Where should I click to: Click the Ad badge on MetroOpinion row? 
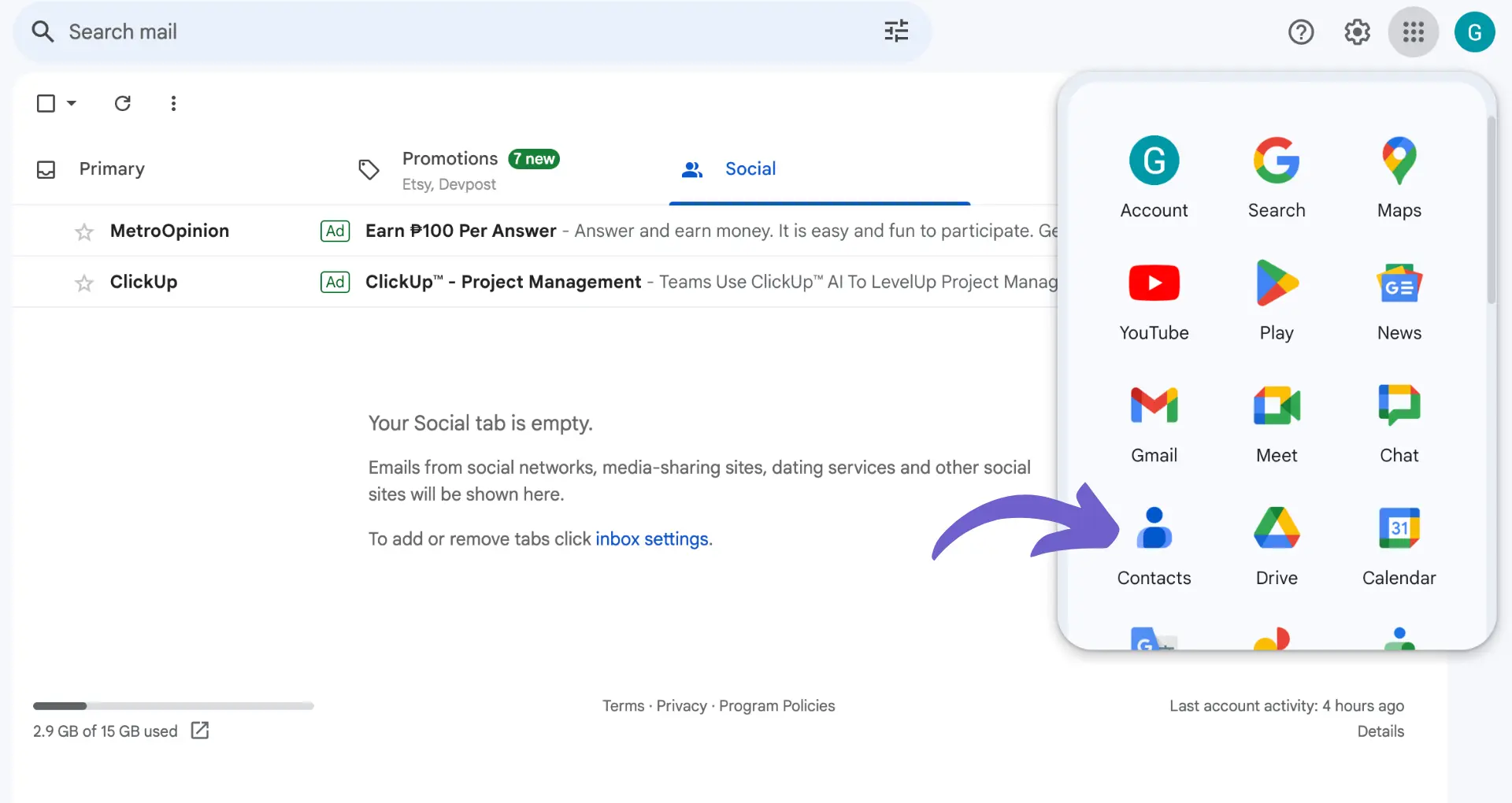coord(335,231)
